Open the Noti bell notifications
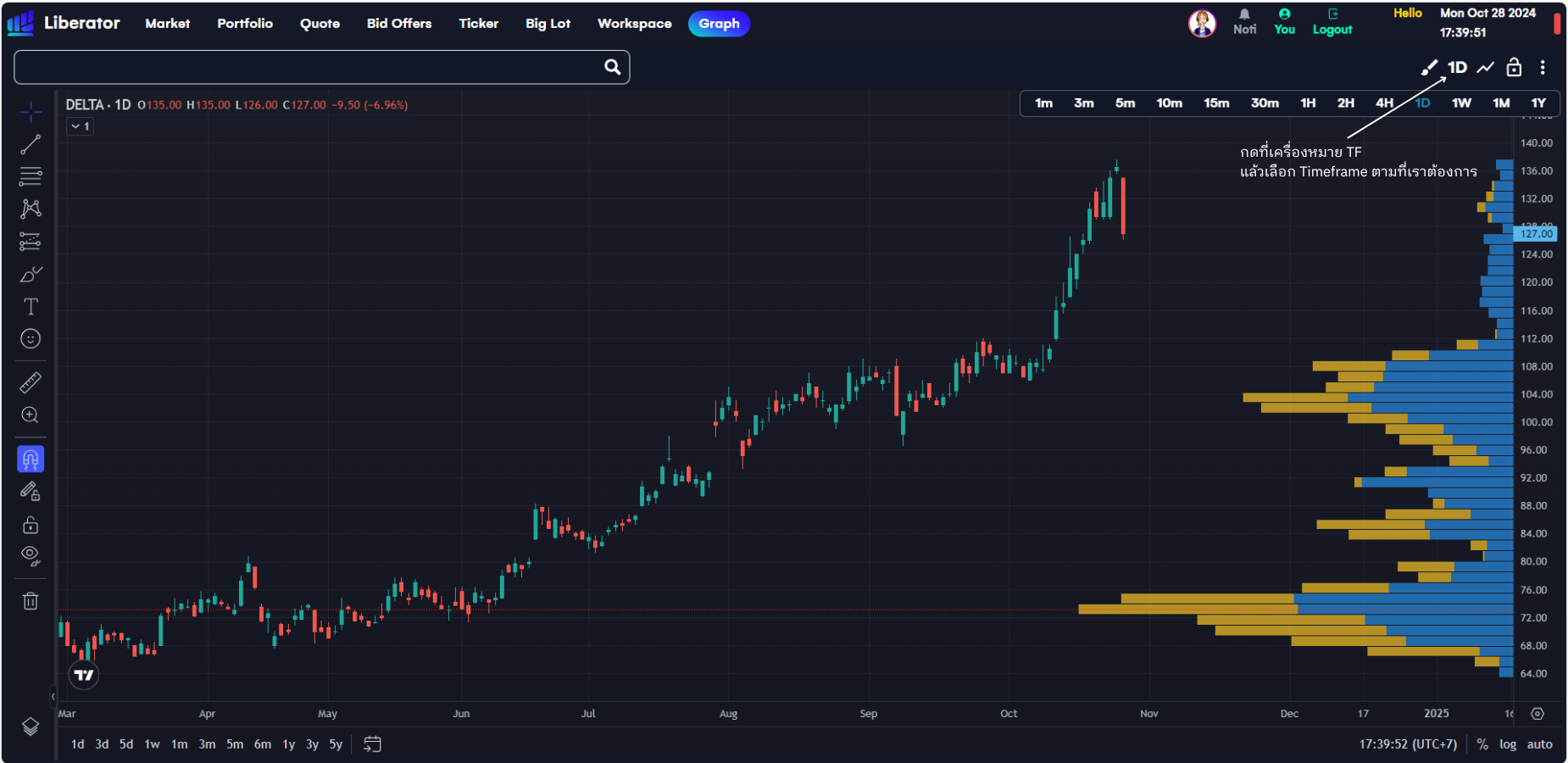This screenshot has width=1568, height=763. click(1244, 22)
